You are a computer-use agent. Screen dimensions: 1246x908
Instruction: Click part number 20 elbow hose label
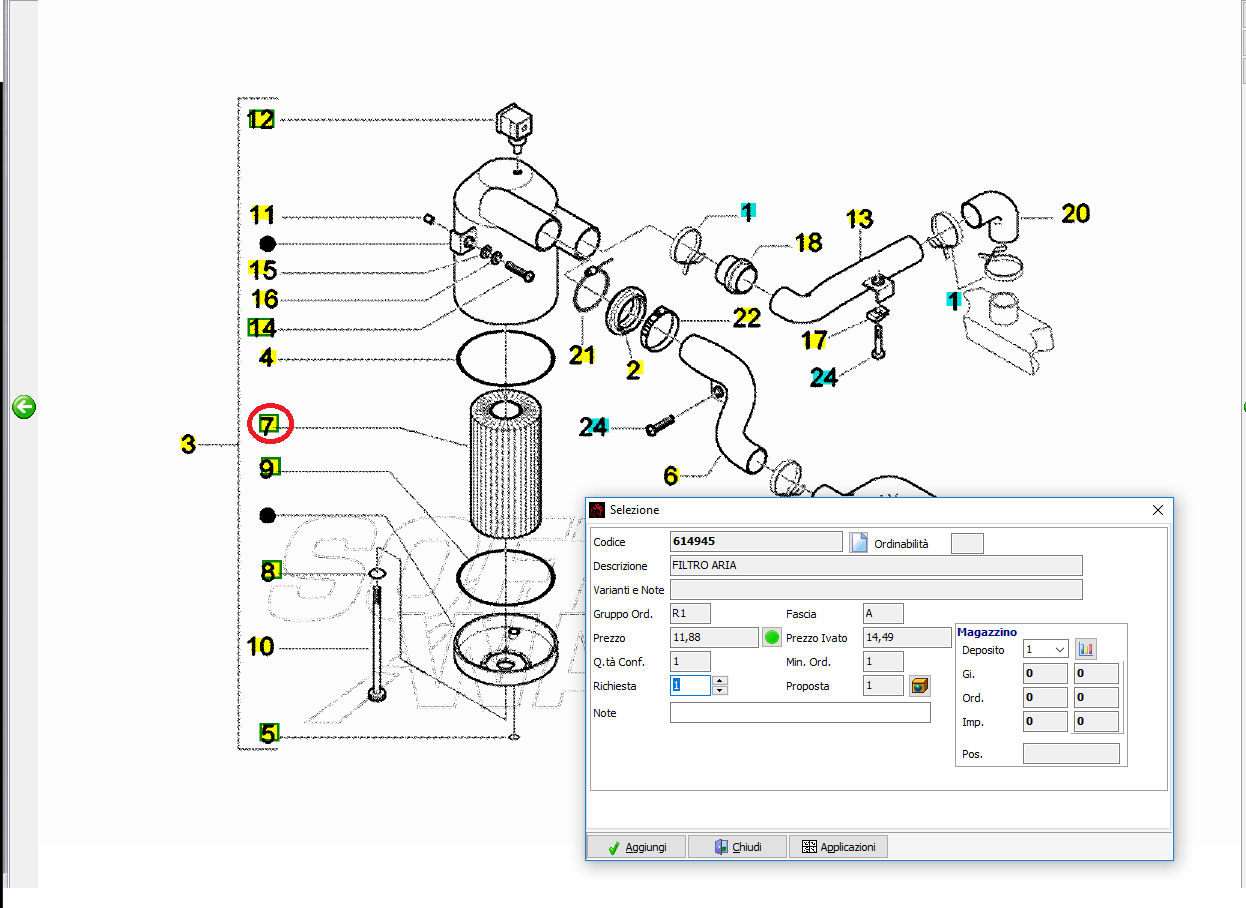(x=1075, y=213)
